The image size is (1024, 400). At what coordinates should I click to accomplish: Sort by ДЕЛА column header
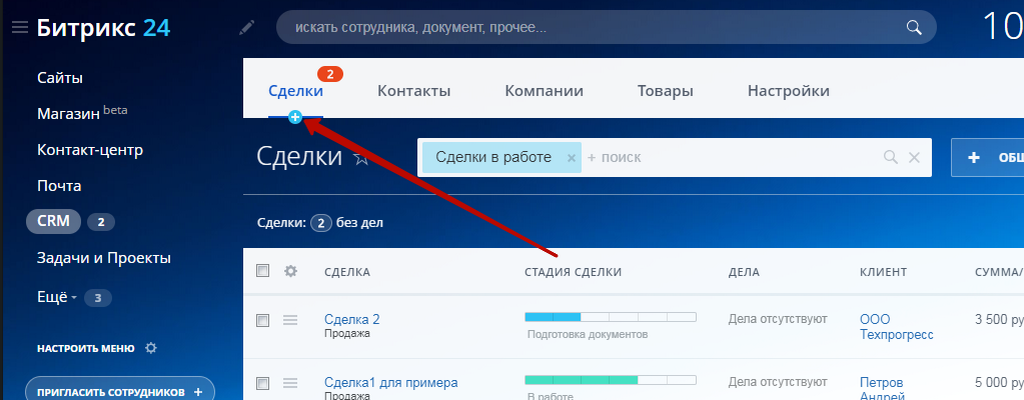[744, 272]
